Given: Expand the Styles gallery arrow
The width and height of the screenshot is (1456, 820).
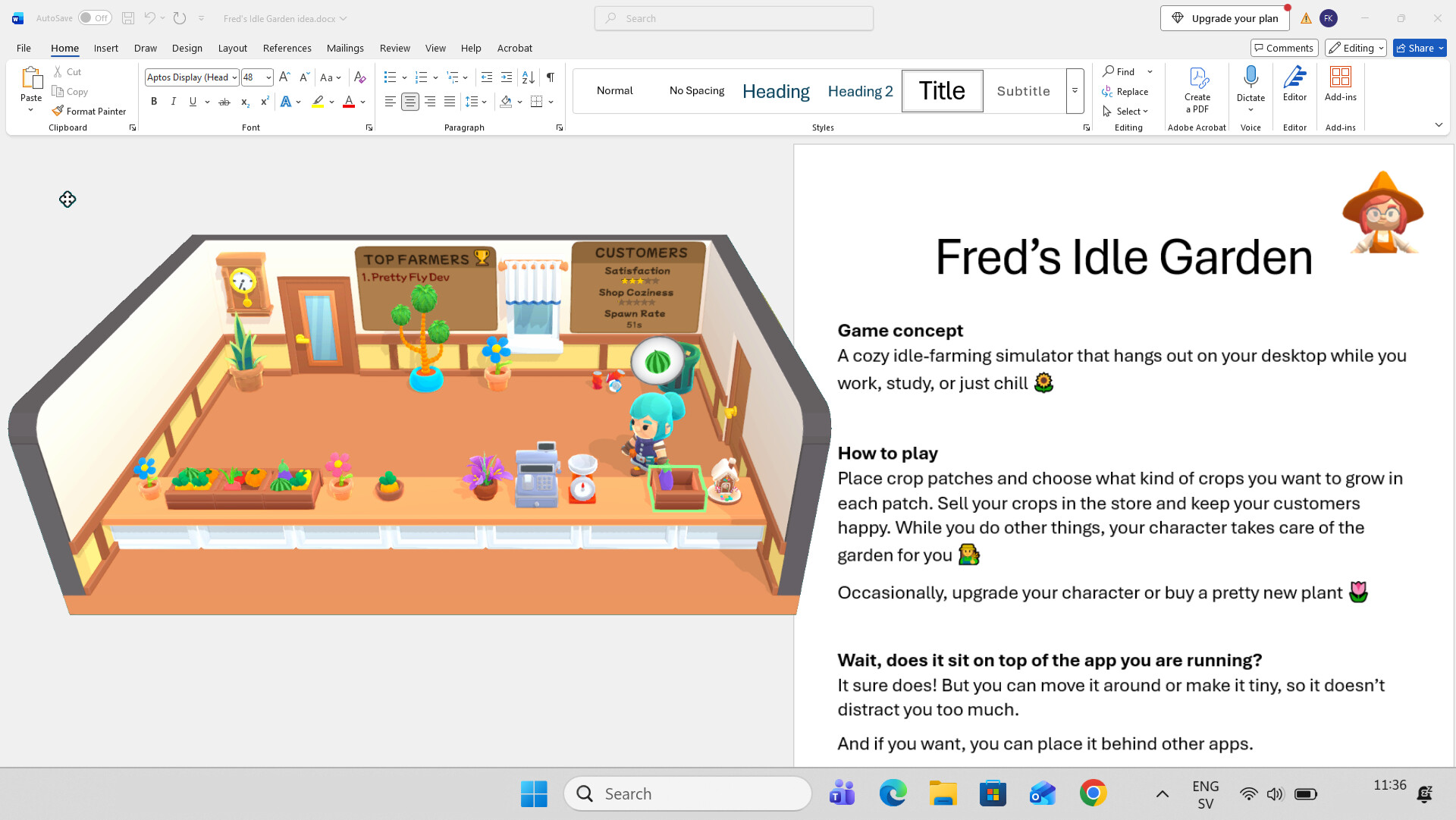Looking at the screenshot, I should pos(1075,91).
